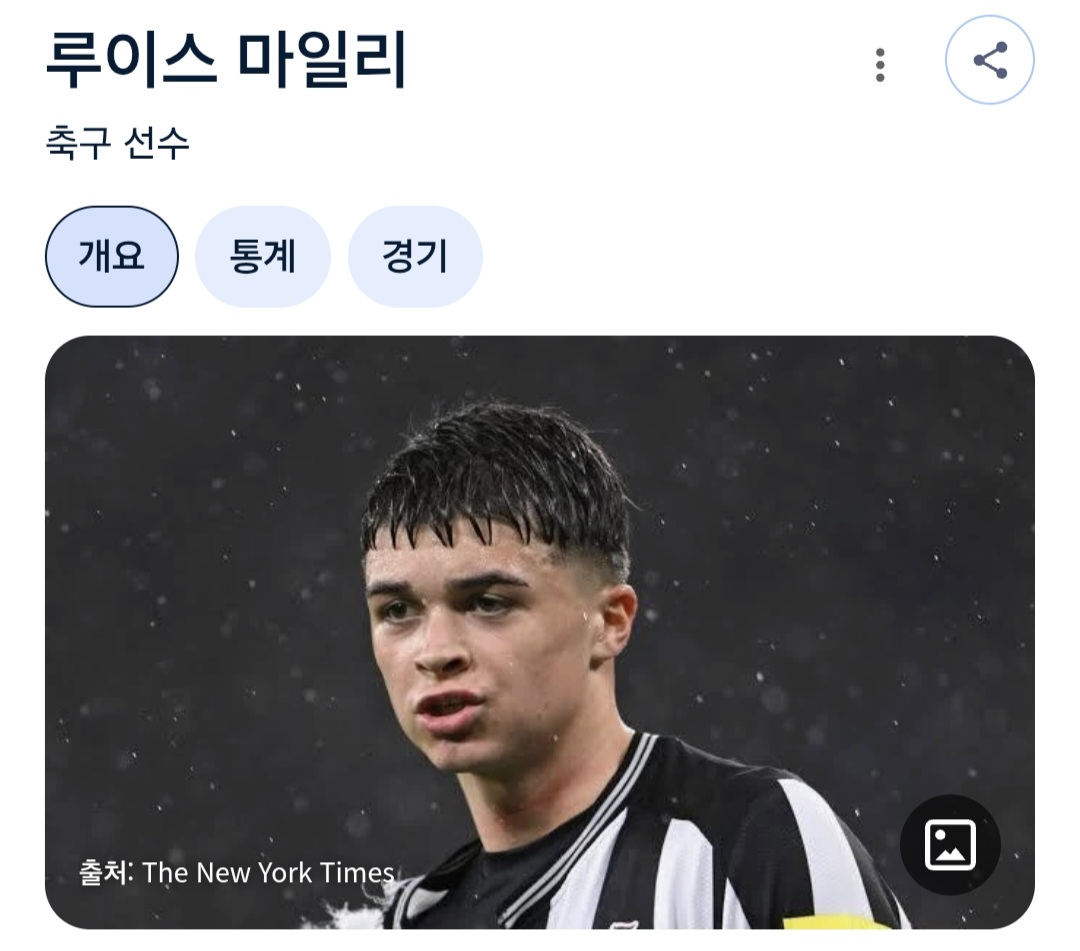Open the player photo thumbnail

(x=540, y=632)
